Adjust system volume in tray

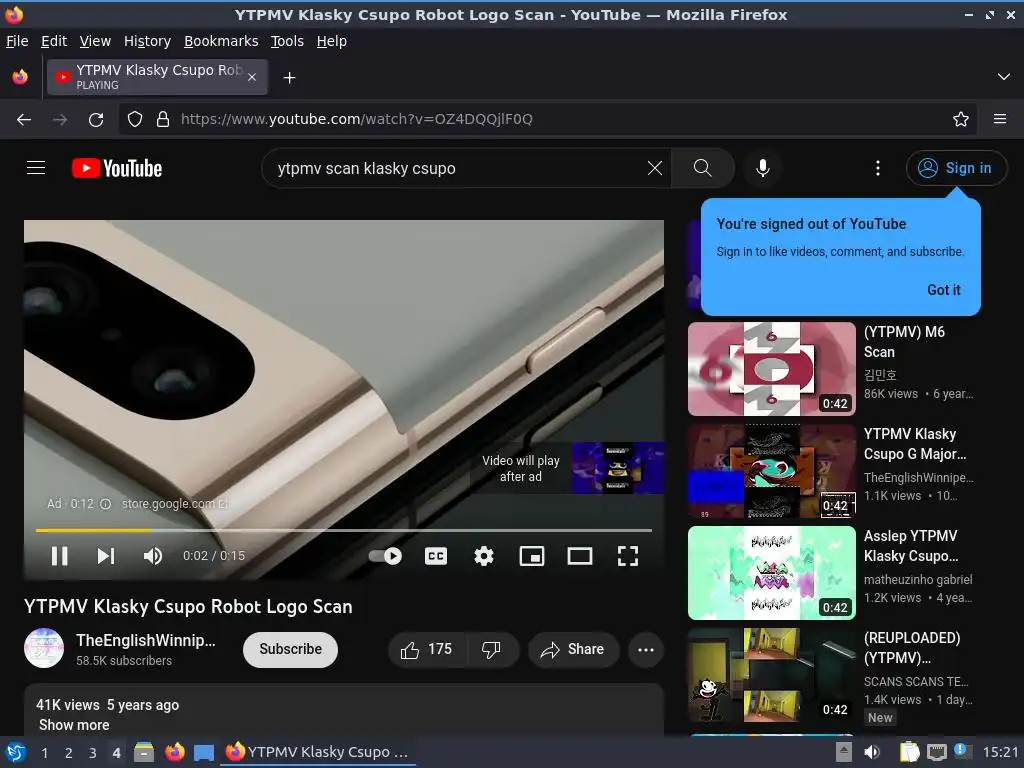(x=872, y=752)
